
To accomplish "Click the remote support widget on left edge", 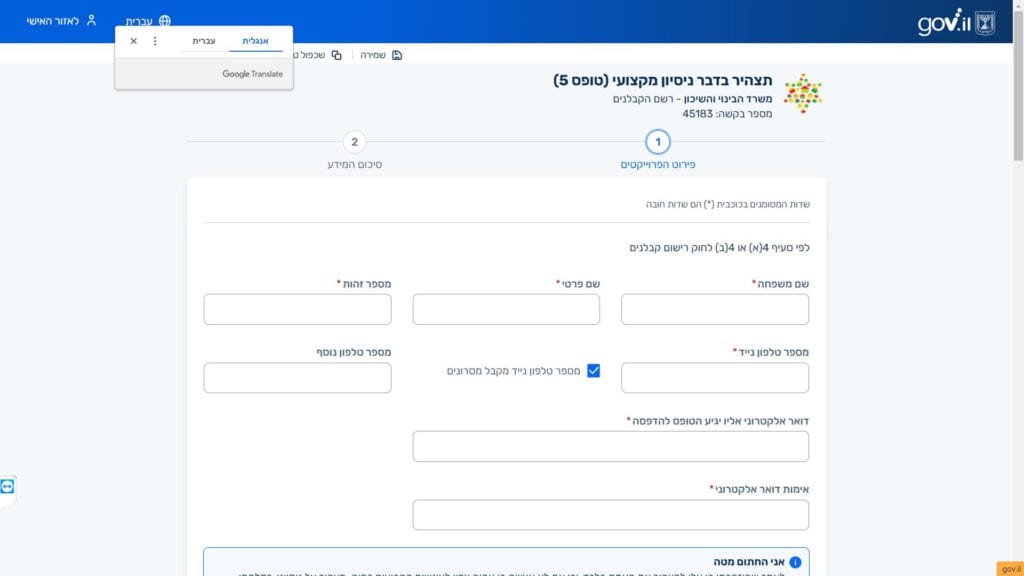I will (8, 486).
